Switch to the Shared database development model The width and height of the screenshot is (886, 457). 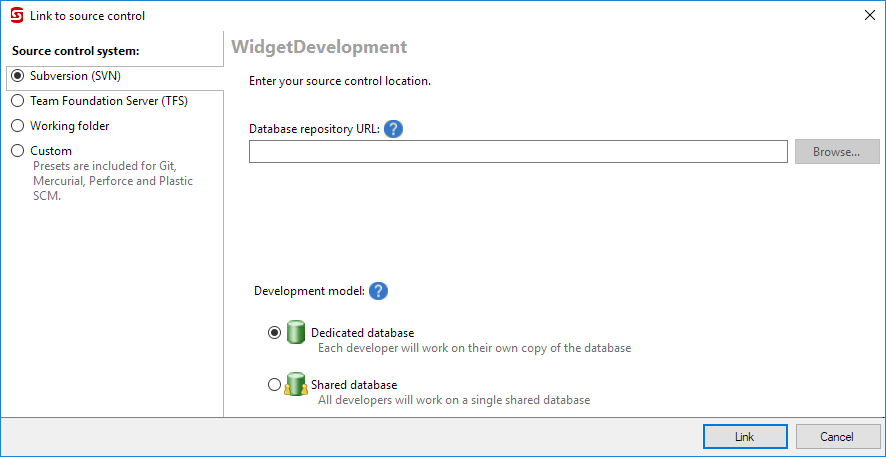pos(275,385)
